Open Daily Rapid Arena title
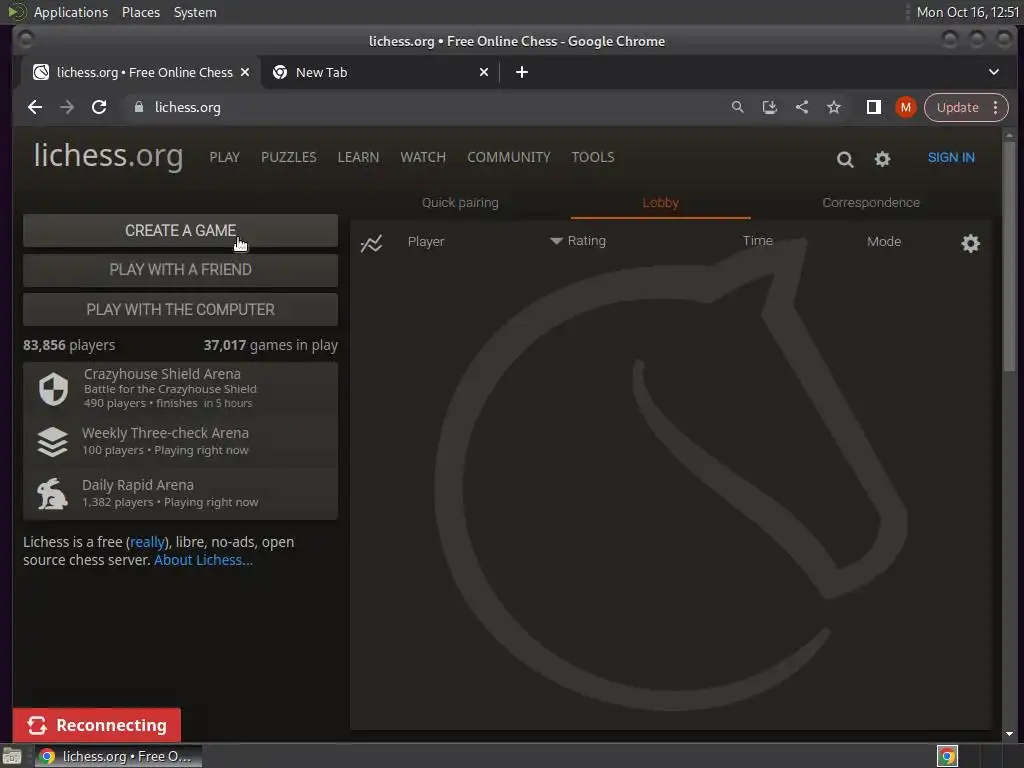The height and width of the screenshot is (768, 1024). coord(138,485)
